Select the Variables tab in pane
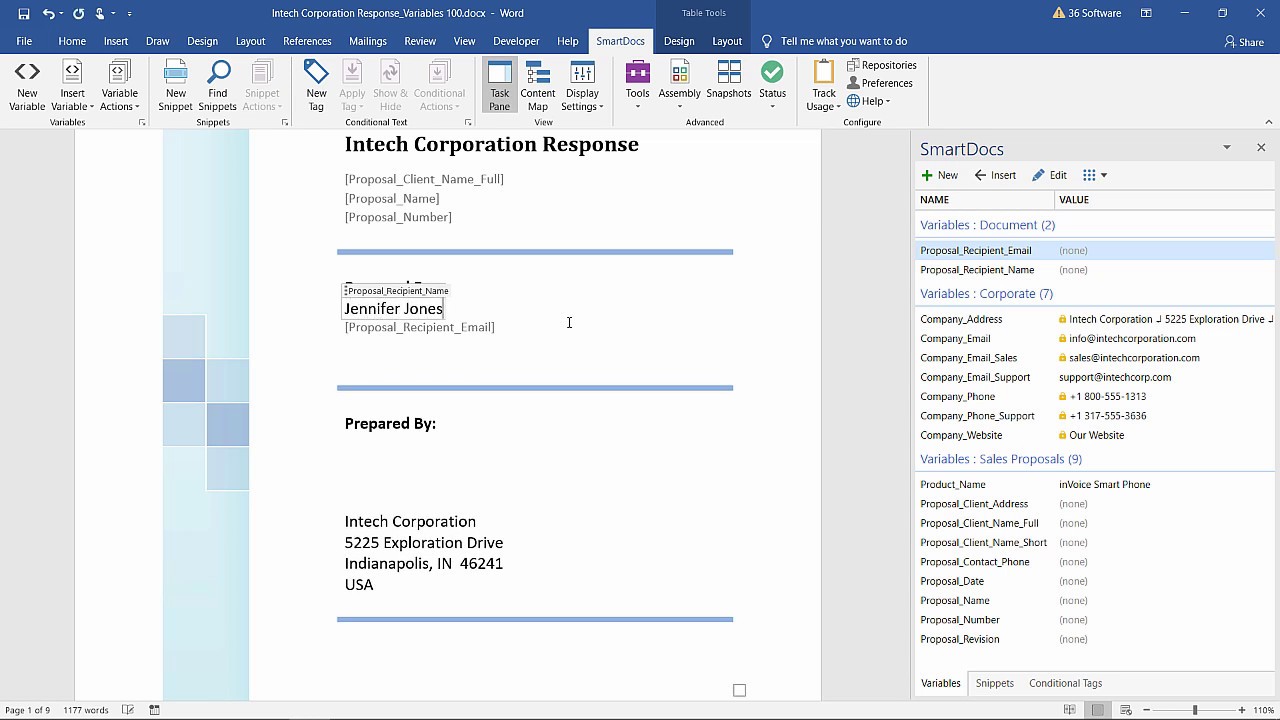1280x720 pixels. (940, 683)
